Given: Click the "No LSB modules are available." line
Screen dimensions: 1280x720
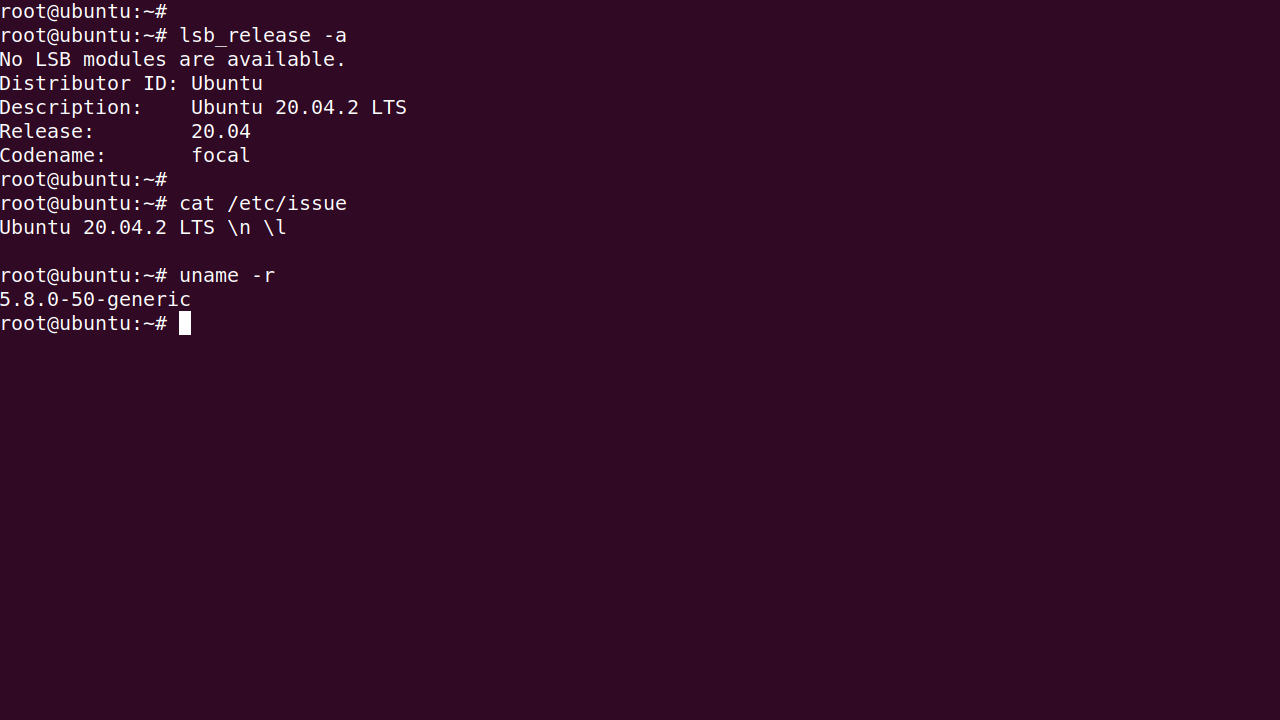Looking at the screenshot, I should pos(173,59).
